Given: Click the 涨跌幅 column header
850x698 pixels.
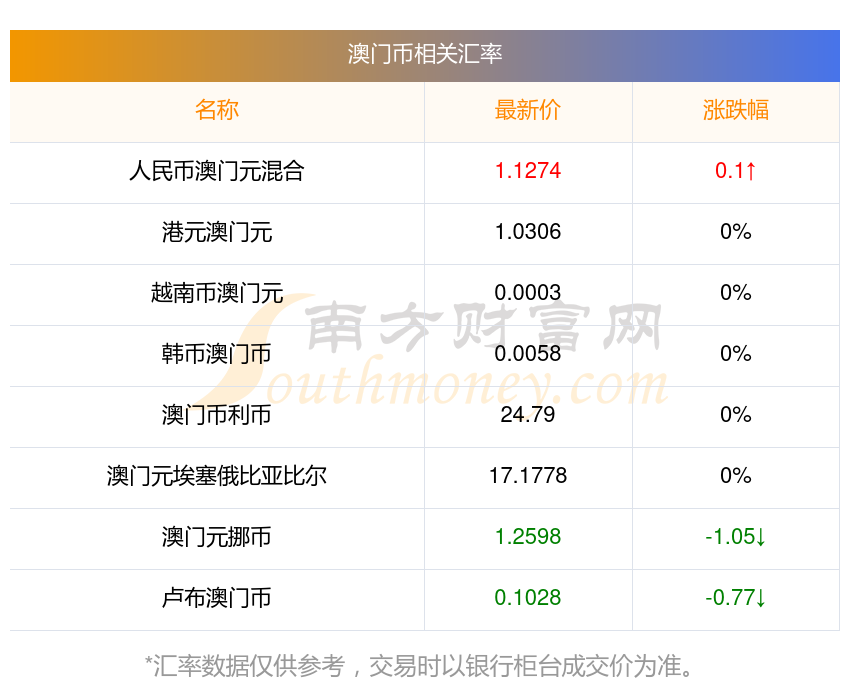Looking at the screenshot, I should click(x=736, y=110).
